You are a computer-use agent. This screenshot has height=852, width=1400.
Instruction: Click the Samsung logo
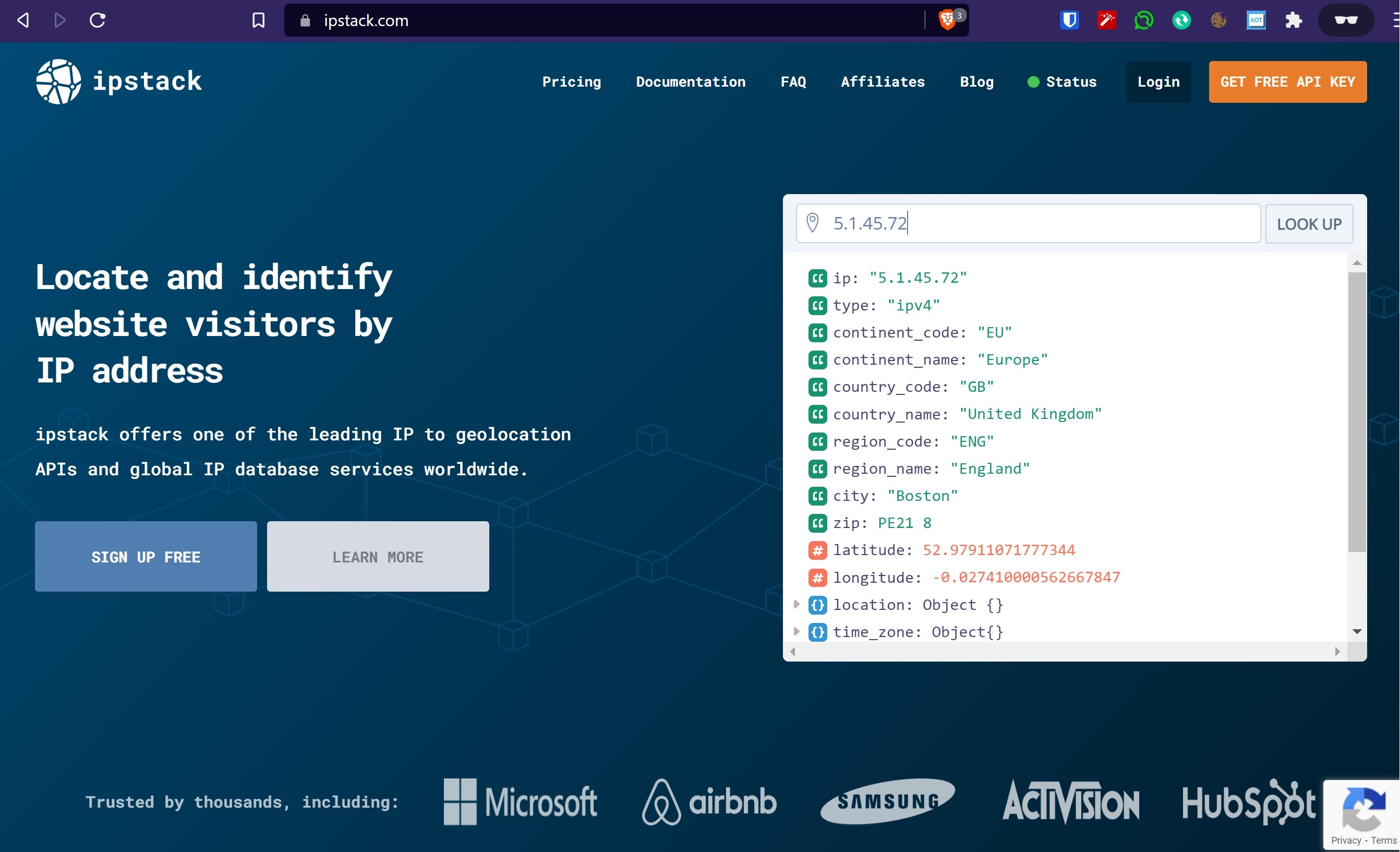click(887, 801)
